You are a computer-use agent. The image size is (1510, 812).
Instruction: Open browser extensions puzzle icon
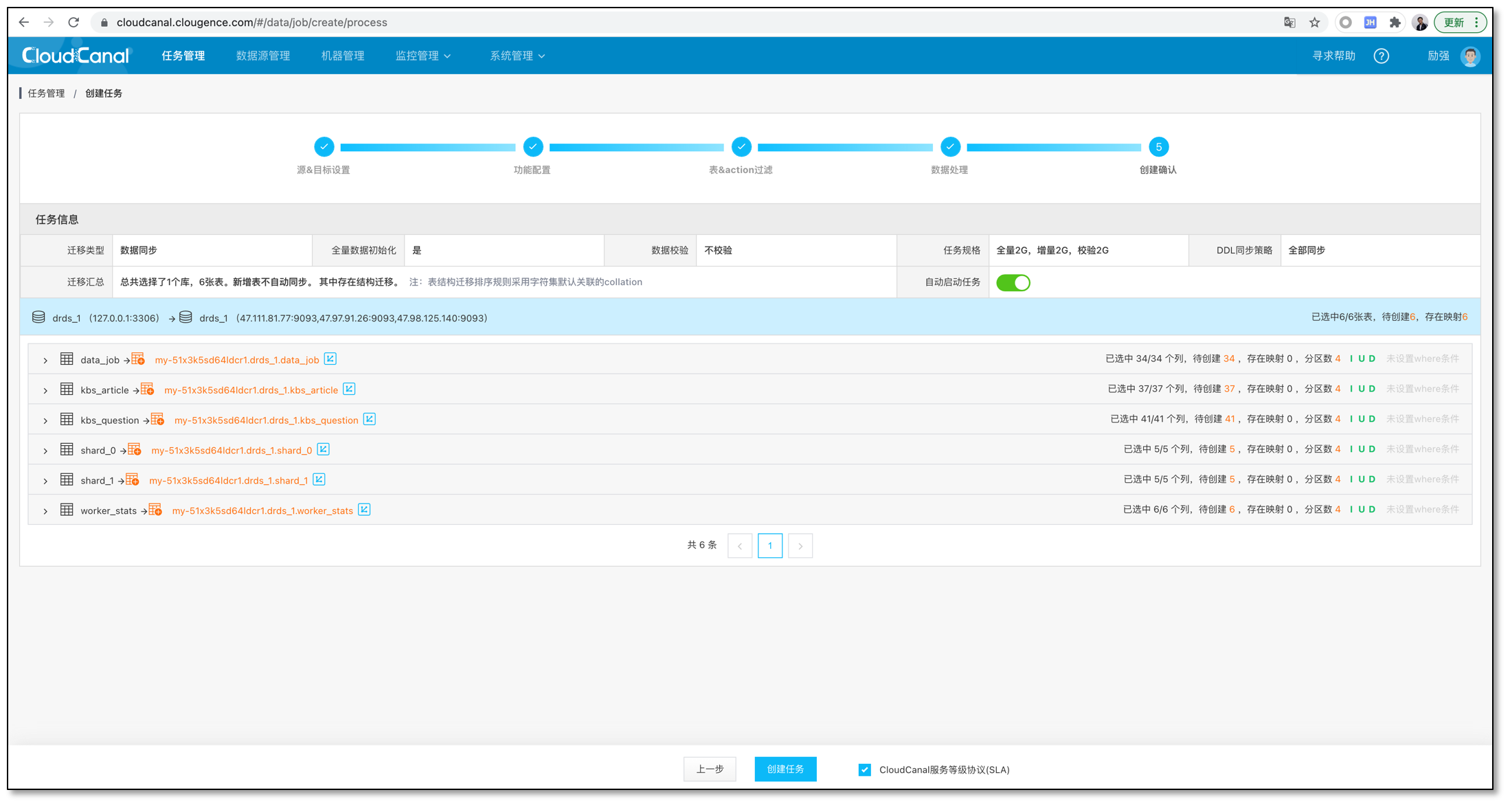point(1395,23)
